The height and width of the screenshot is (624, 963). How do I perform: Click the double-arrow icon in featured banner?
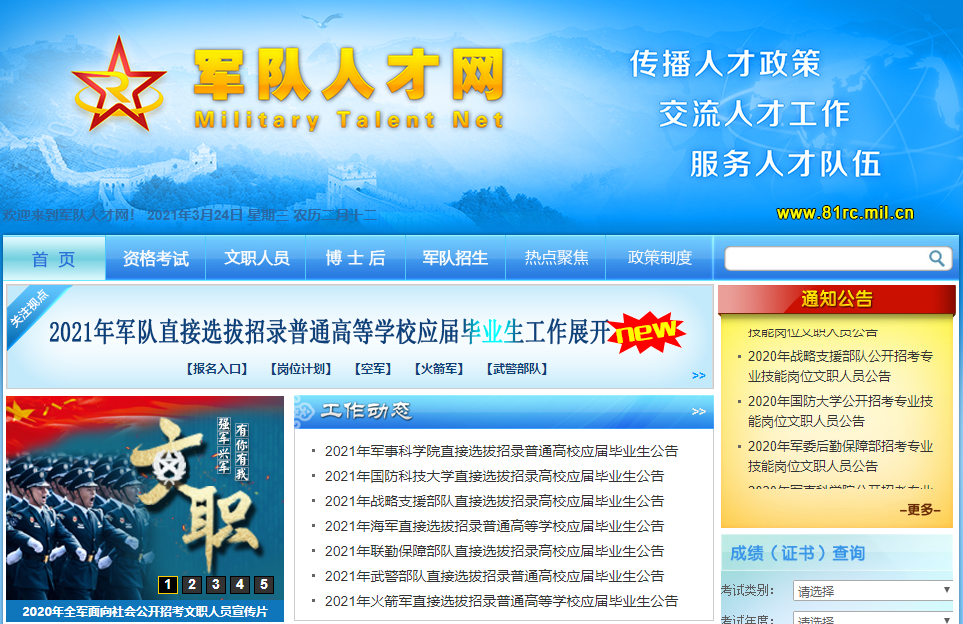click(x=698, y=376)
